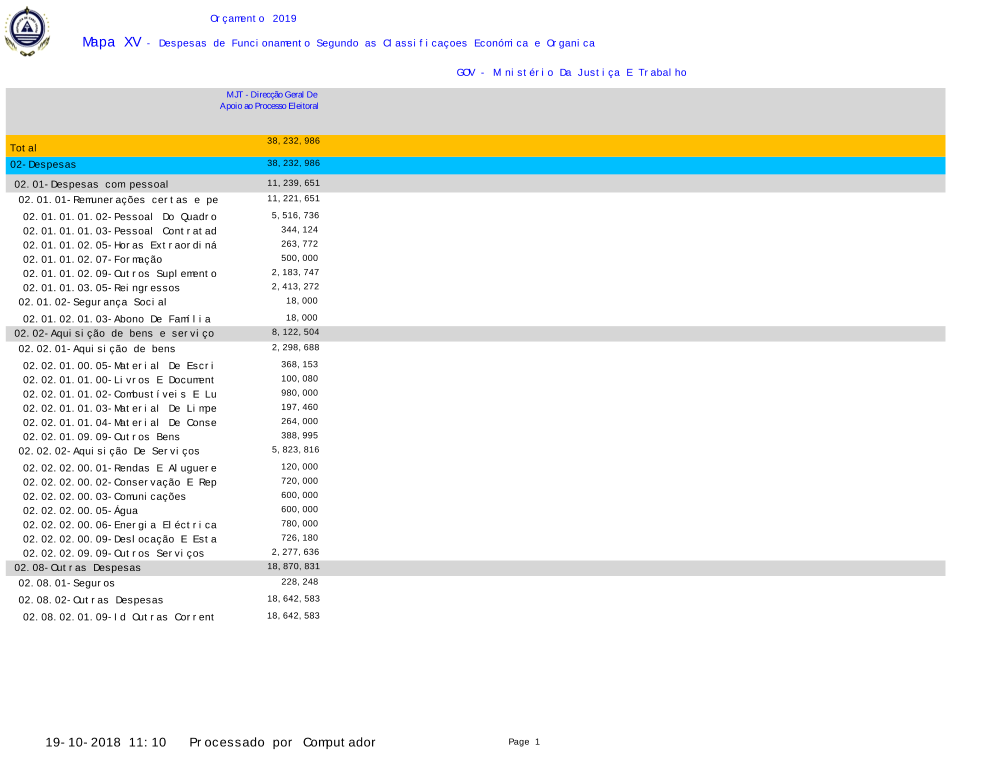1000x773 pixels.
Task: Click the 'GOV - Ministério Da Justiça E Trabalho' heading
Action: click(x=571, y=72)
